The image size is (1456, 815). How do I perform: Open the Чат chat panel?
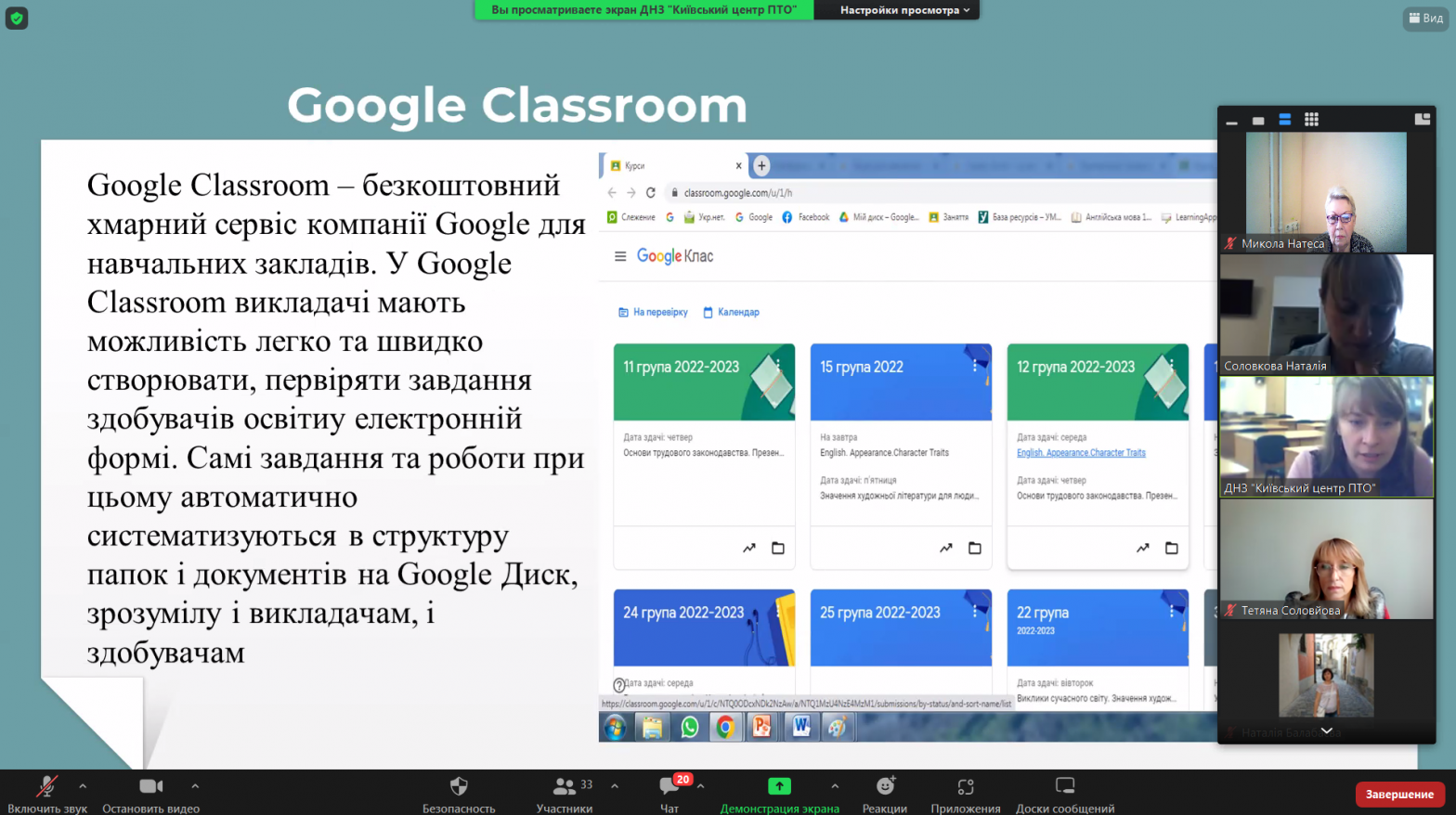[x=669, y=795]
